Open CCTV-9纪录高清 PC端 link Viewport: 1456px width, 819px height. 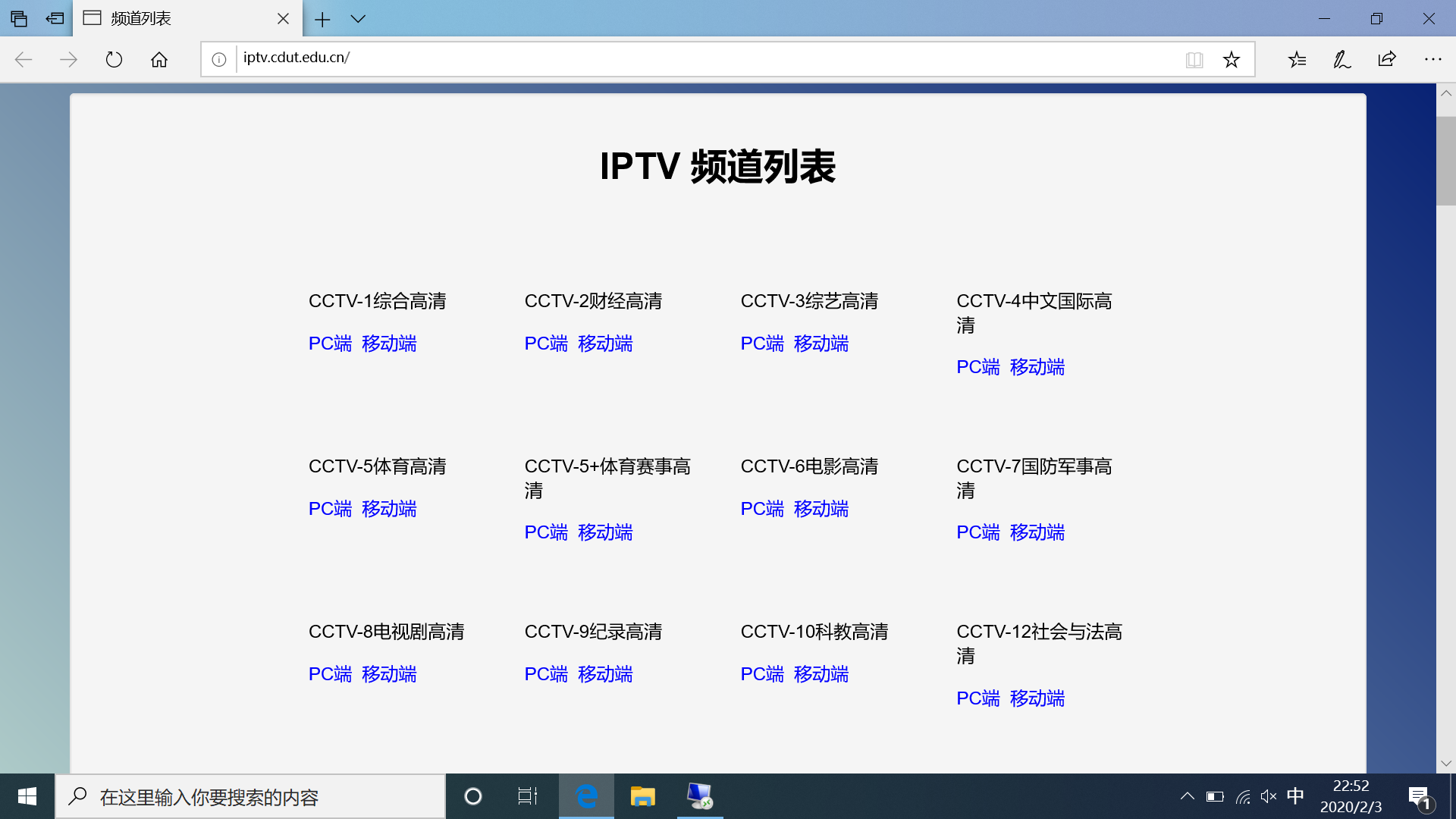pyautogui.click(x=546, y=674)
